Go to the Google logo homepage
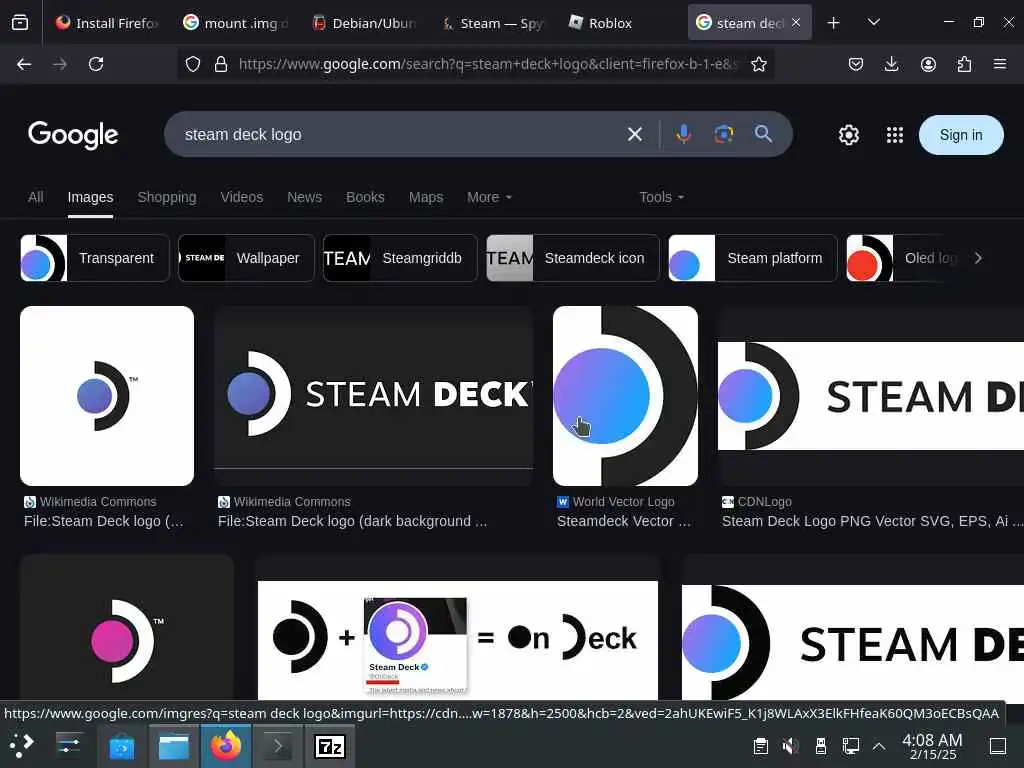 tap(73, 135)
